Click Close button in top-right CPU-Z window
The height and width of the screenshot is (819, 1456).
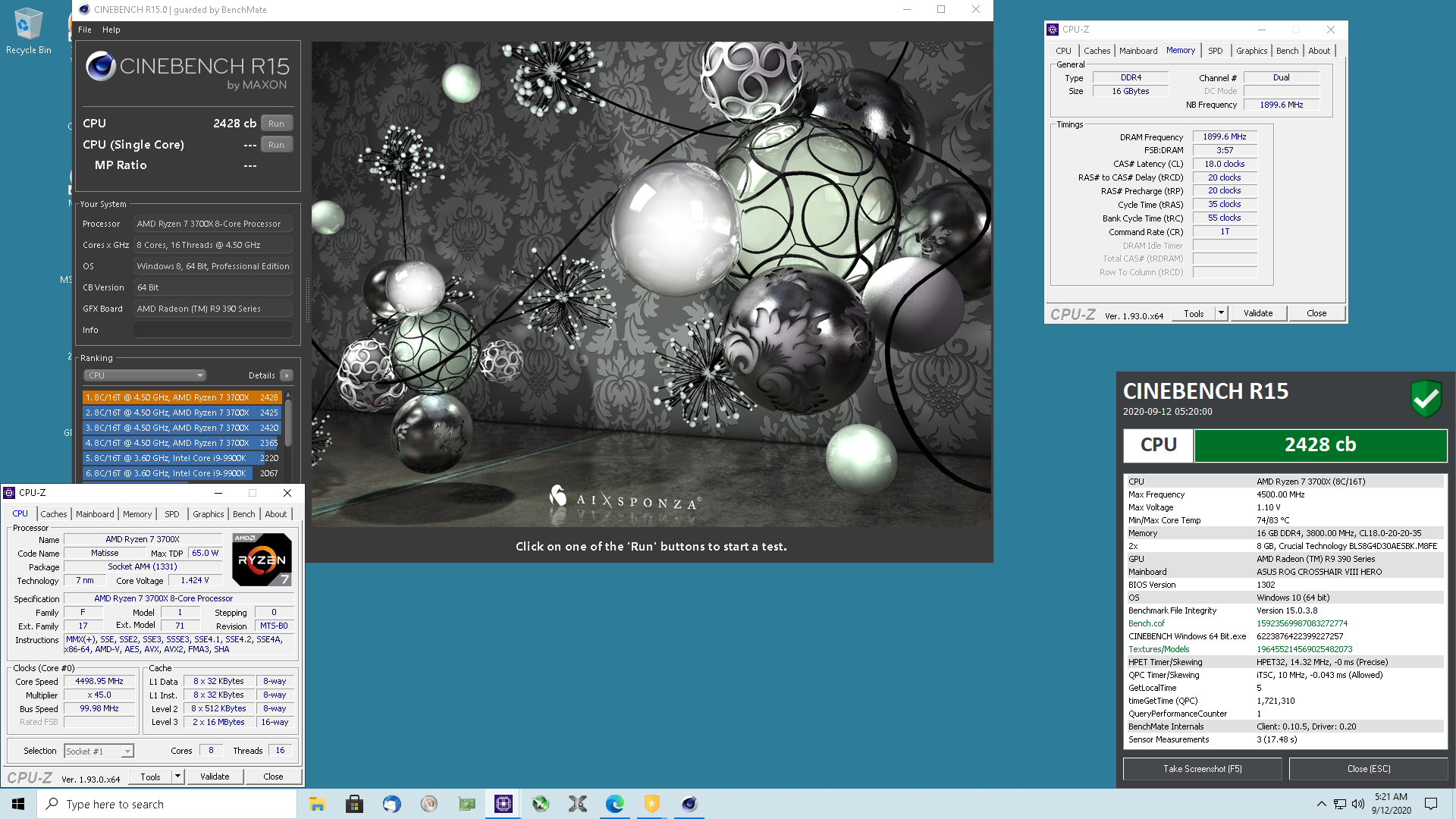(1316, 313)
